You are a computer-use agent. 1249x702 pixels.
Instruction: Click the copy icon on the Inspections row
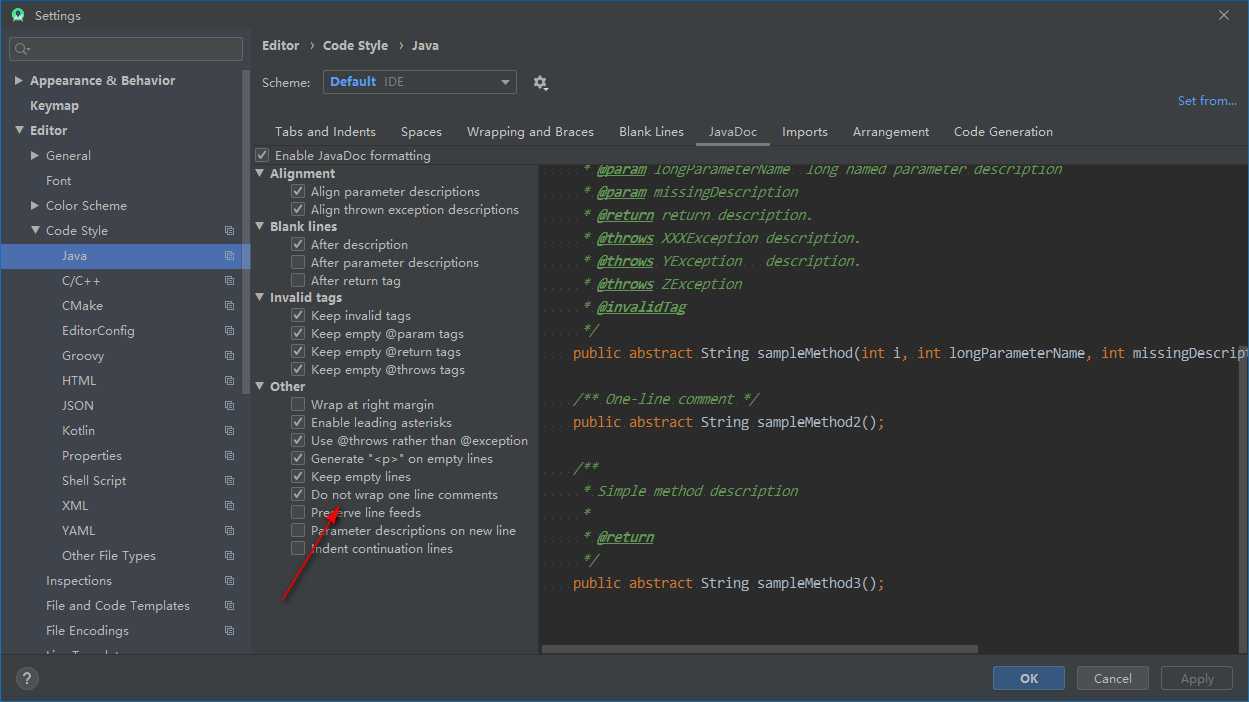pos(229,581)
